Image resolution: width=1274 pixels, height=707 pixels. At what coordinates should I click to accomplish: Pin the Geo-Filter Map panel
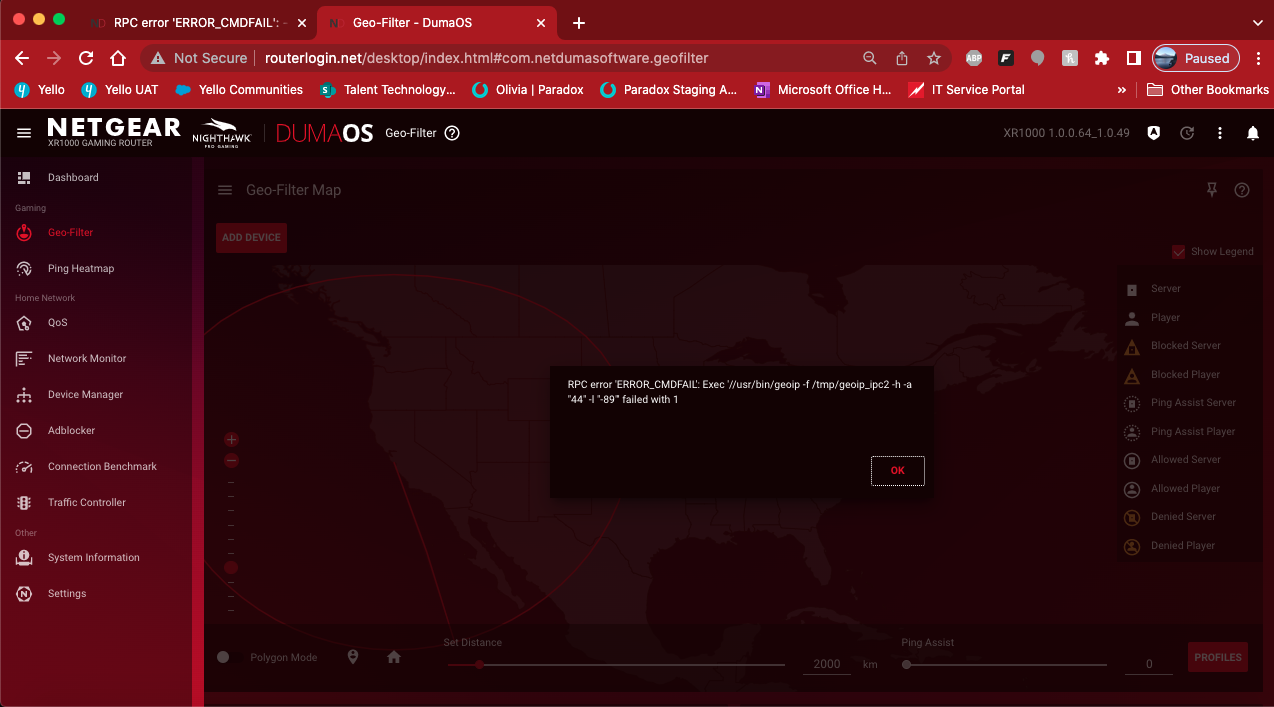pos(1212,190)
